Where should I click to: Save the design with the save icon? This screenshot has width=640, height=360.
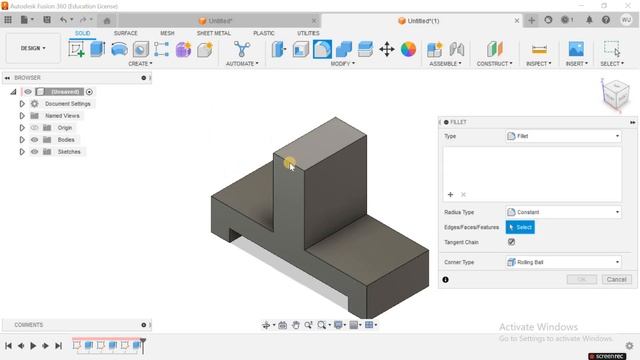[47, 20]
